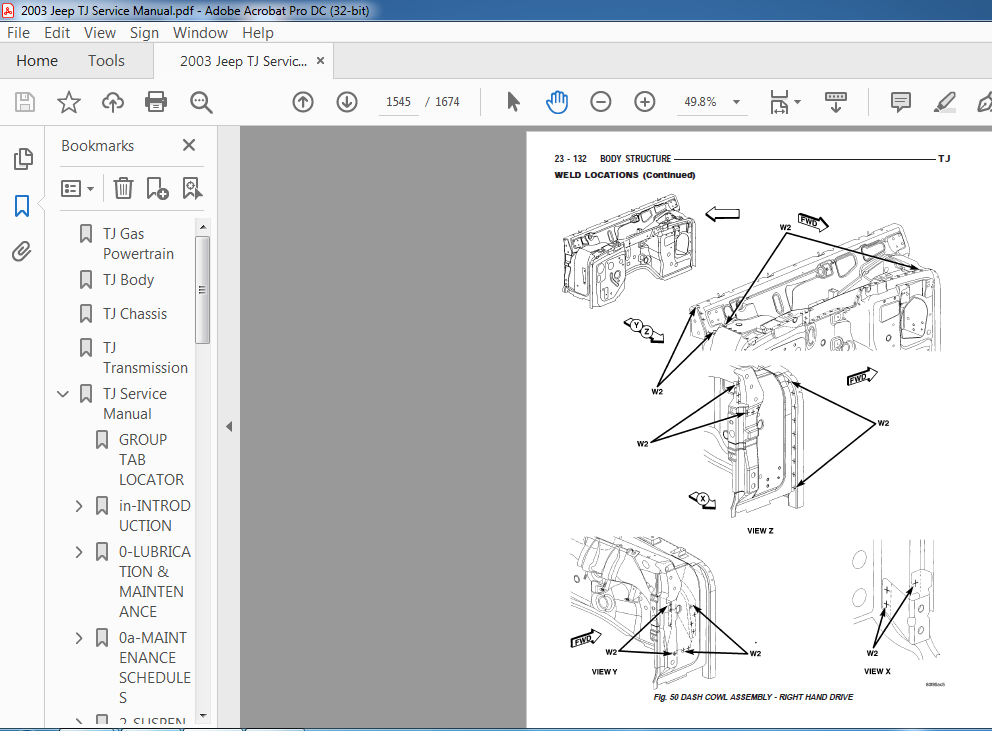Click bookmarks scrollbar up arrow

pos(203,227)
